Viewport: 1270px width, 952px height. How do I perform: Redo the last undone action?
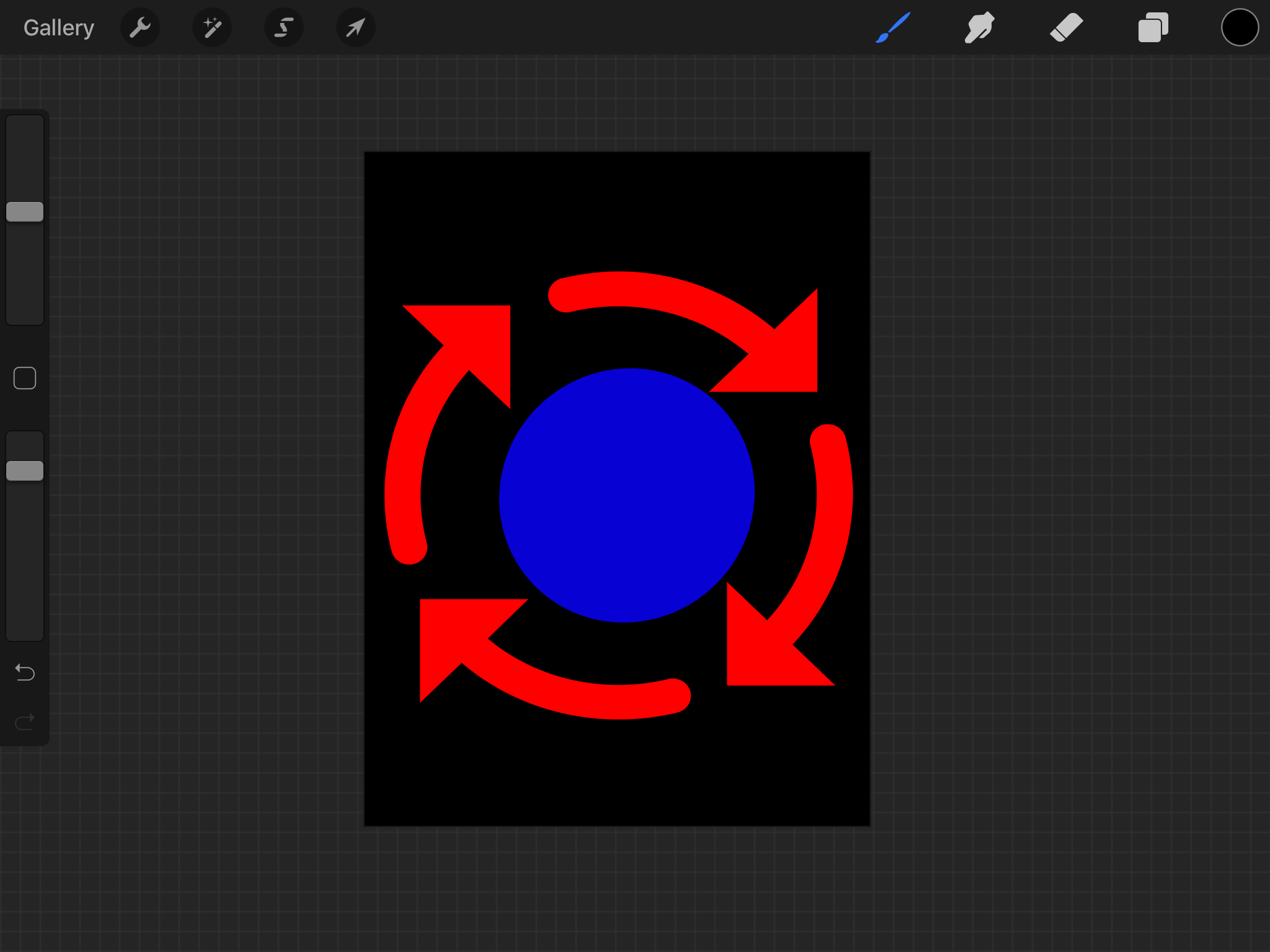coord(25,722)
